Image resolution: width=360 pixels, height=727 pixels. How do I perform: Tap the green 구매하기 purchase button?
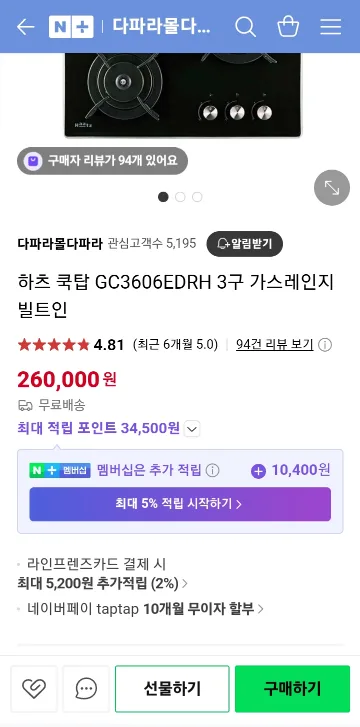click(292, 689)
